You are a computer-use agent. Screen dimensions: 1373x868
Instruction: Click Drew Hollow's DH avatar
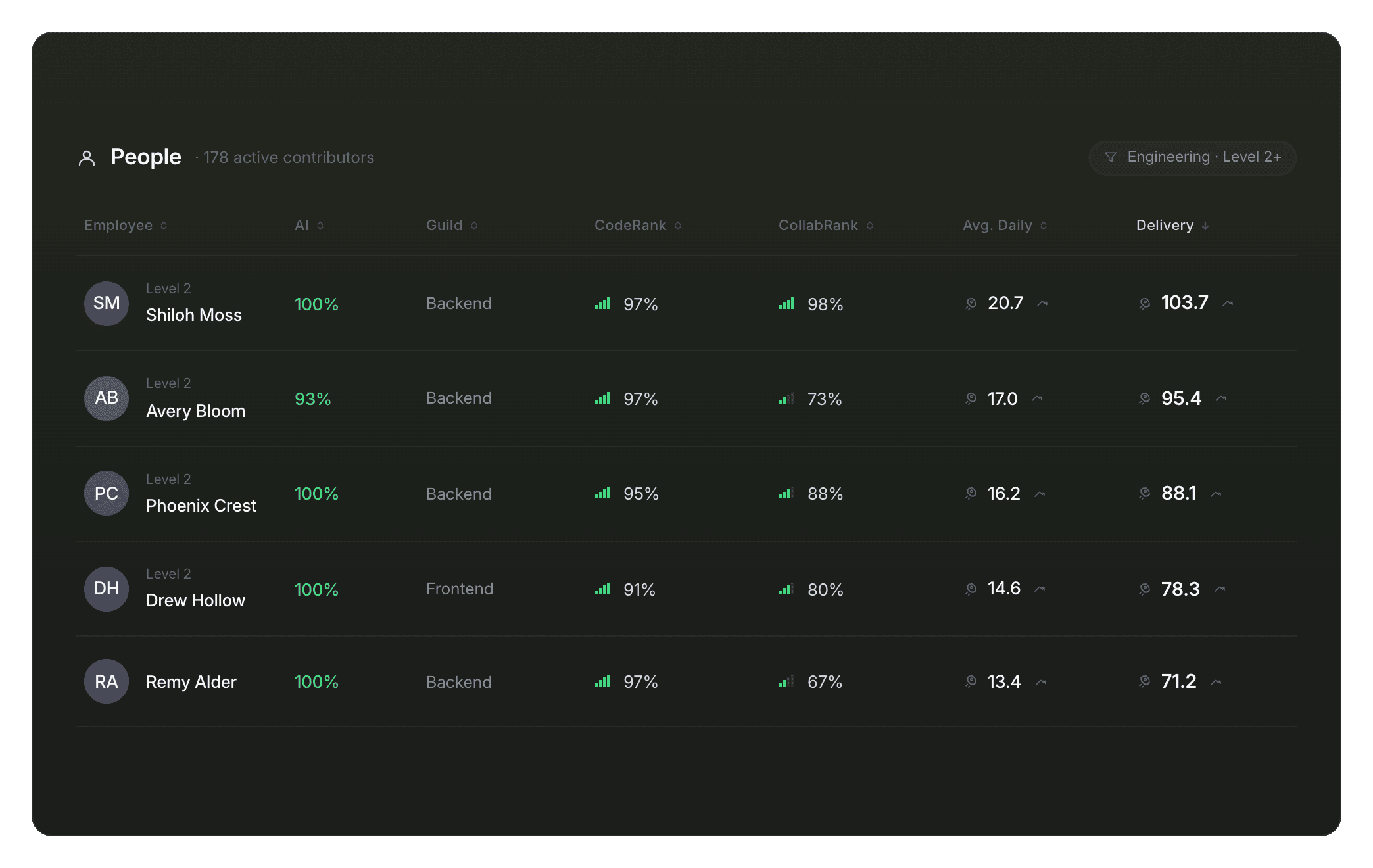coord(107,589)
